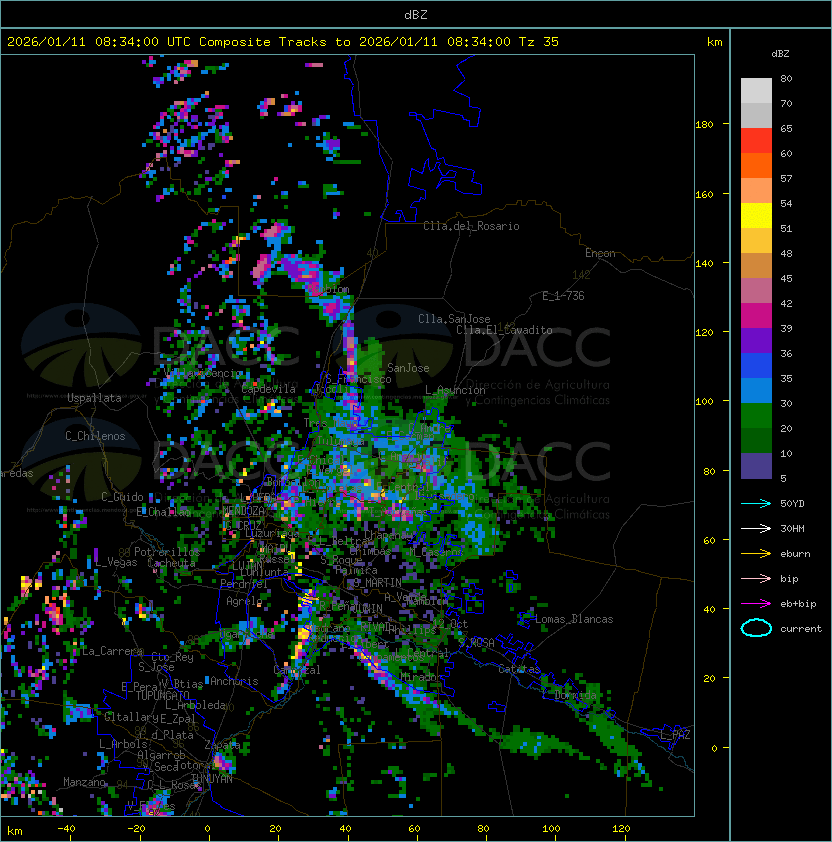The height and width of the screenshot is (842, 832).
Task: Click the 'TUPUNGATO' map label
Action: [x=162, y=696]
